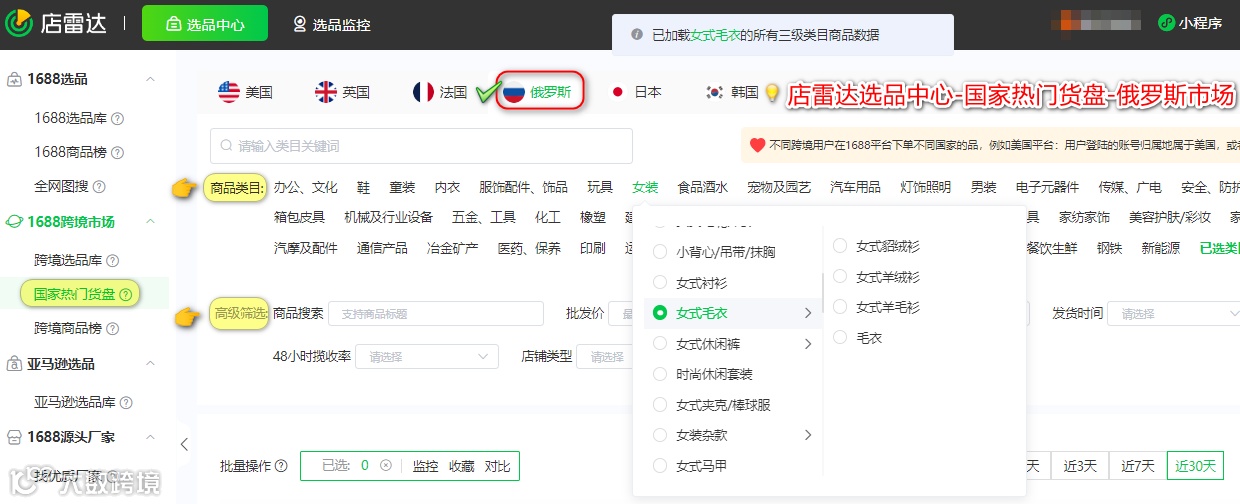Open 跨境商品榜 in the sidebar

click(70, 328)
